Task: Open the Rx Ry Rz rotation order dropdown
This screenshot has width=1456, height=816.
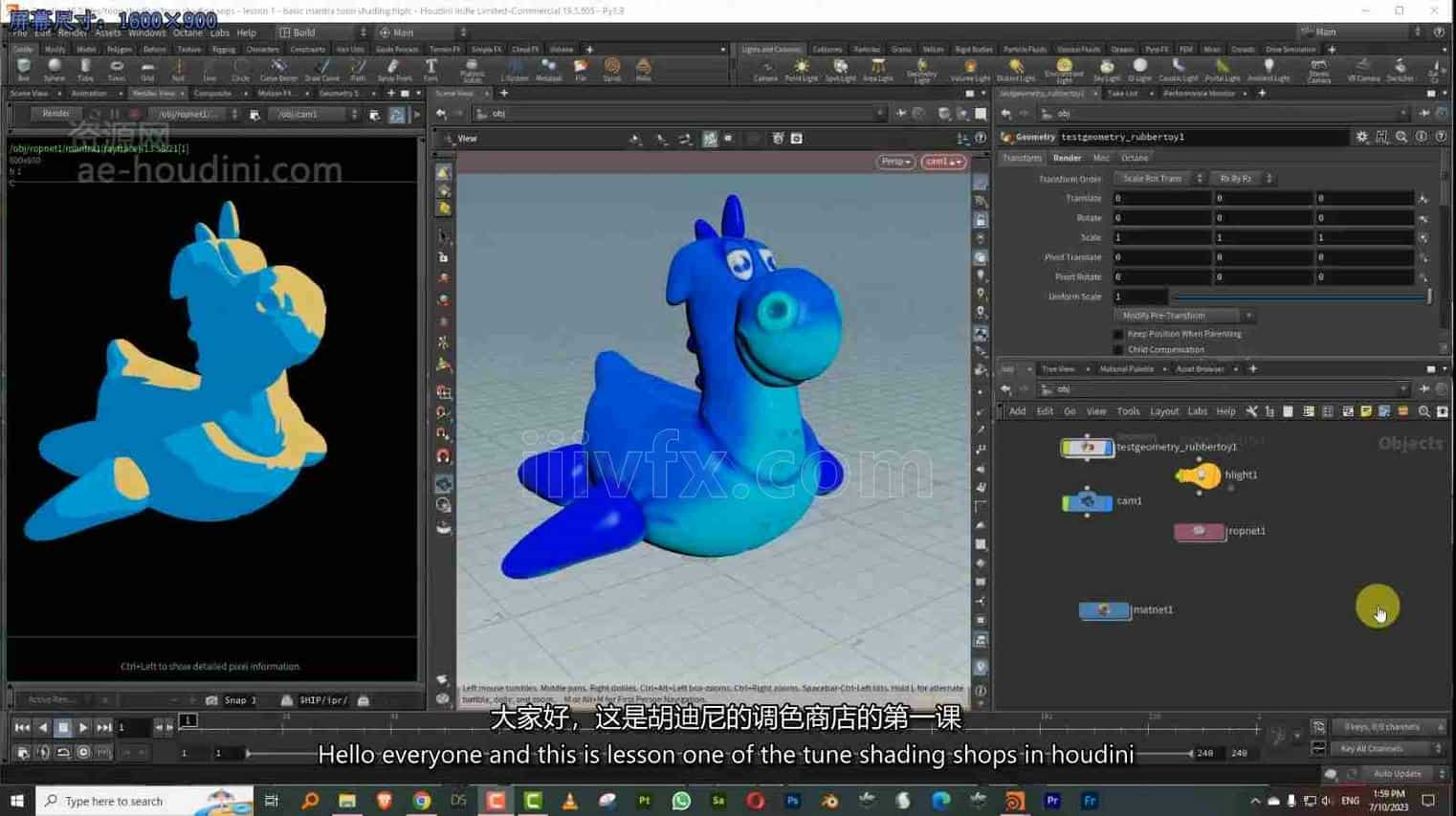Action: (x=1243, y=179)
